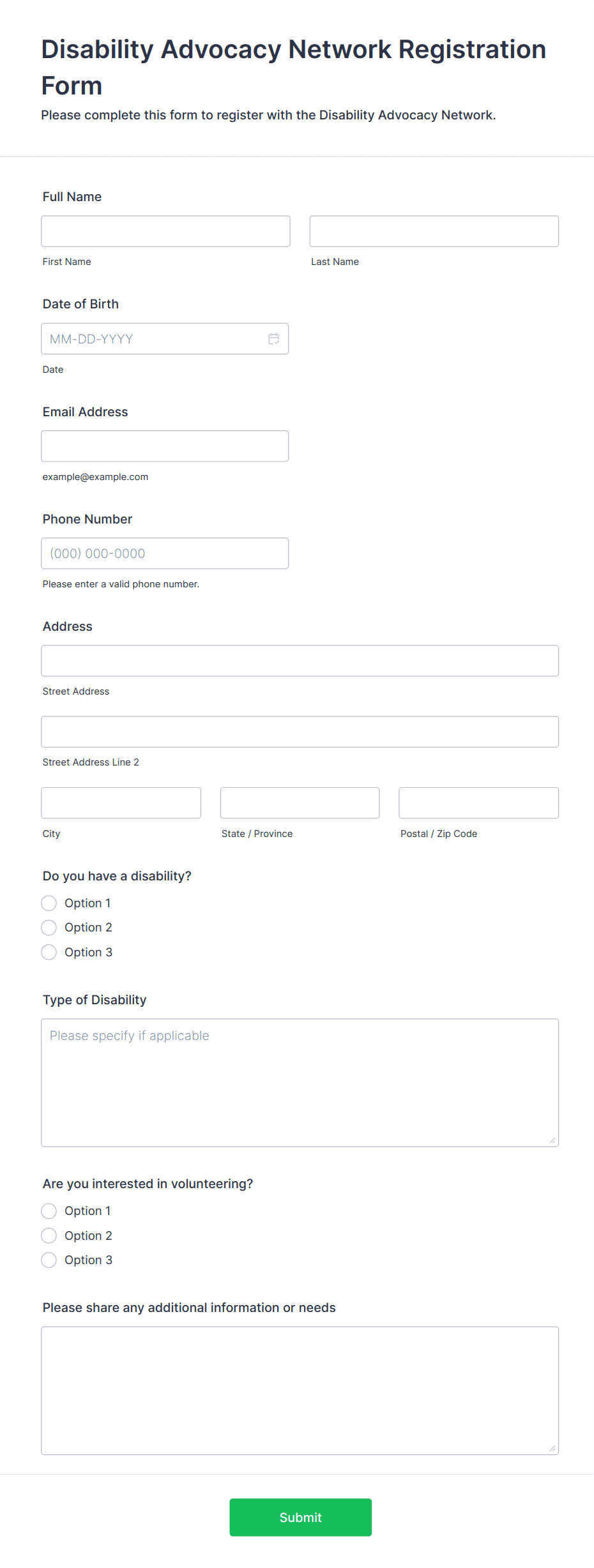This screenshot has height=1568, width=594.
Task: Select Option 3 for volunteering question
Action: (49, 1260)
